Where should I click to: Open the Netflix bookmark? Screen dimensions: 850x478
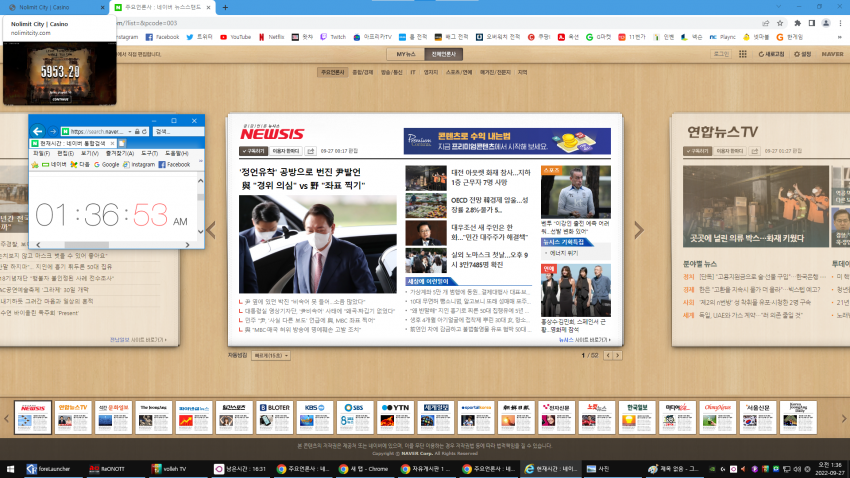[x=272, y=37]
